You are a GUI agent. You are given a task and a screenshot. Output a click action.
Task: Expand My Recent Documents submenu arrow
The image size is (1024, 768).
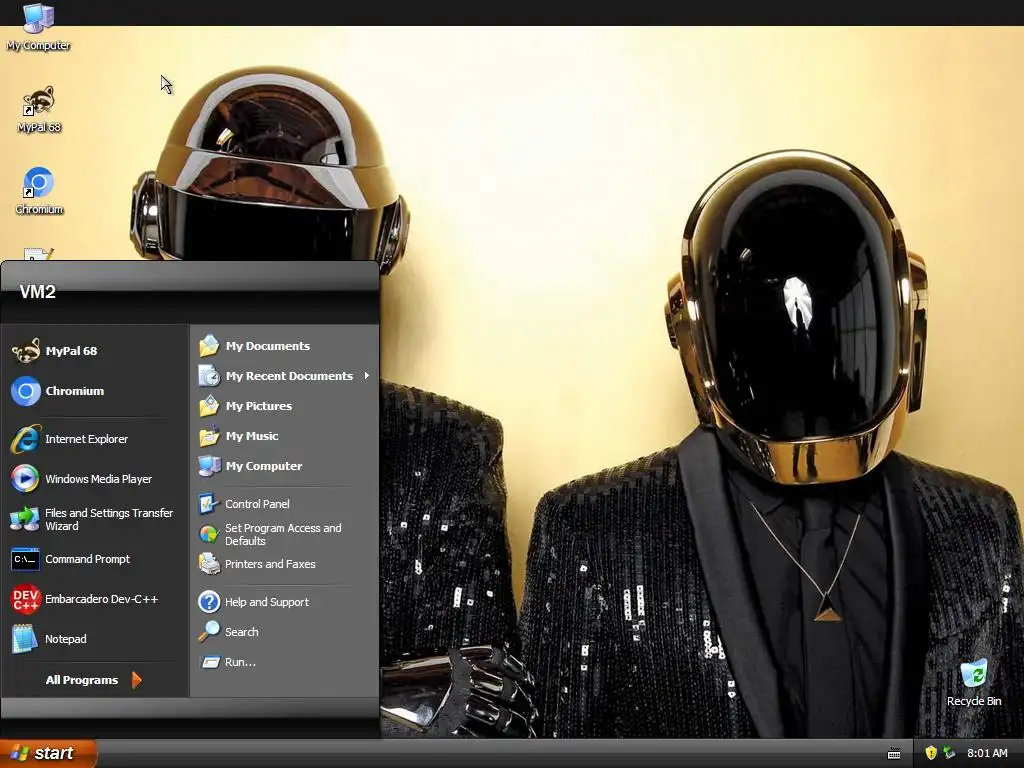tap(367, 376)
